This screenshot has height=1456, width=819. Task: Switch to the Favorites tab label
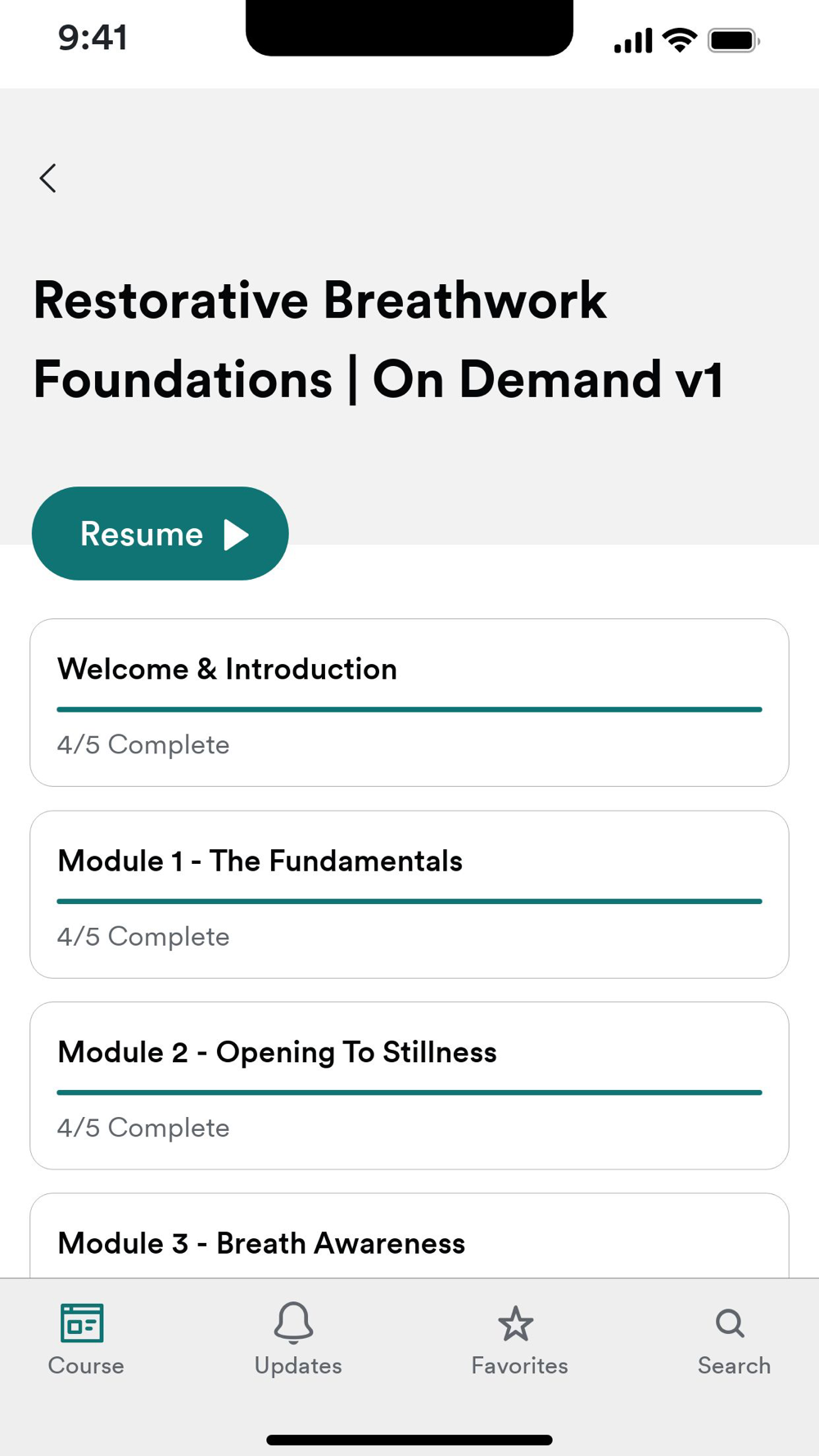pyautogui.click(x=519, y=1365)
